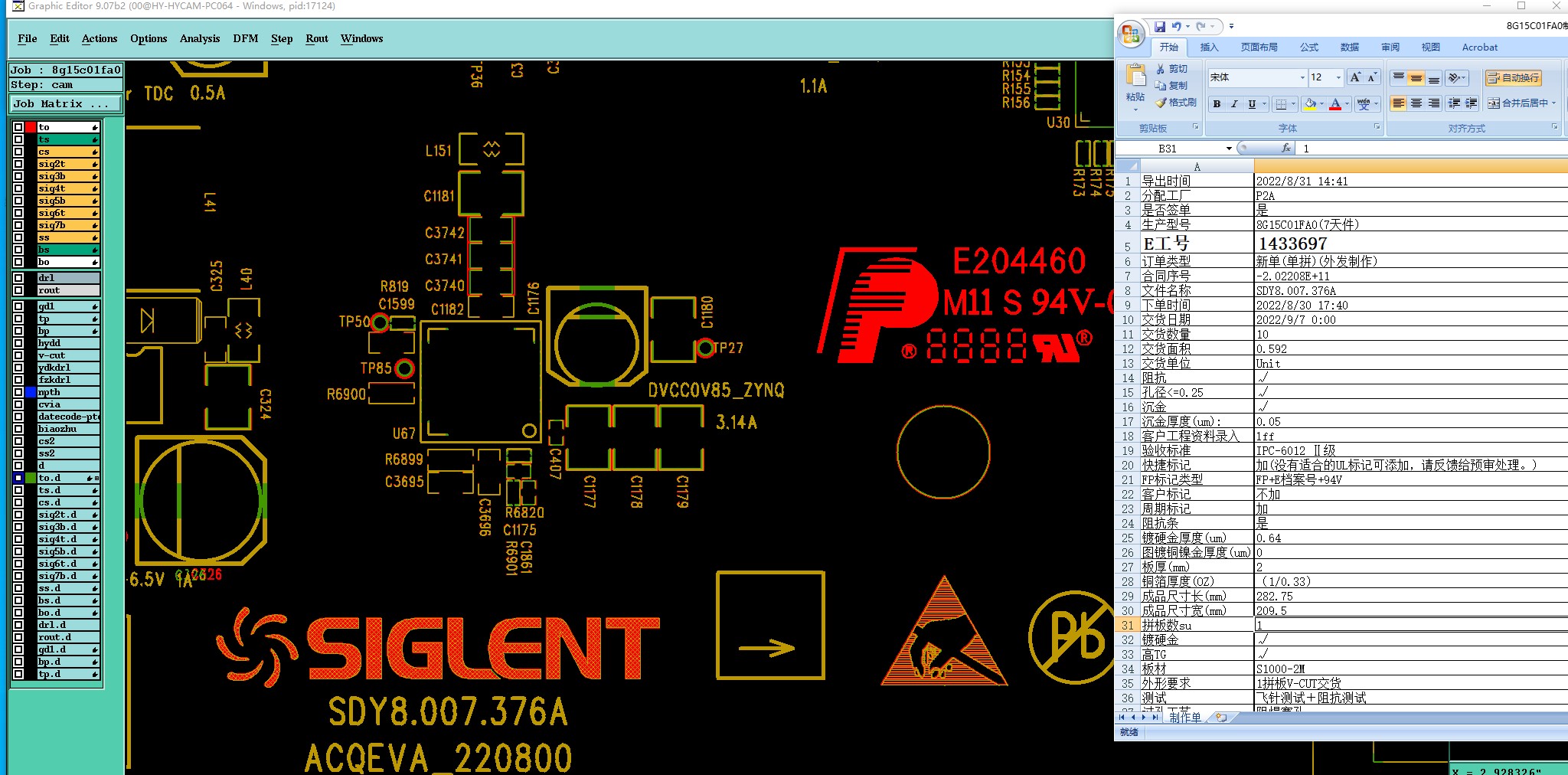Toggle the 'npth' layer checkbox
Screen dimensions: 1568x775
coord(18,392)
